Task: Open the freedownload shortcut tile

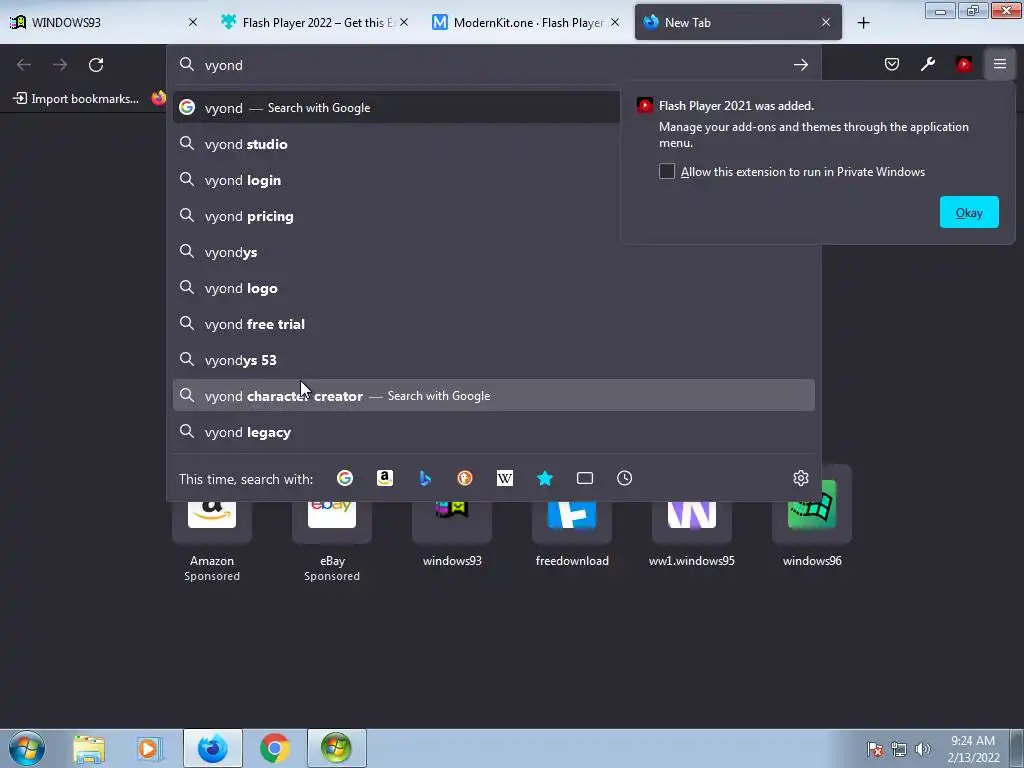Action: 572,522
